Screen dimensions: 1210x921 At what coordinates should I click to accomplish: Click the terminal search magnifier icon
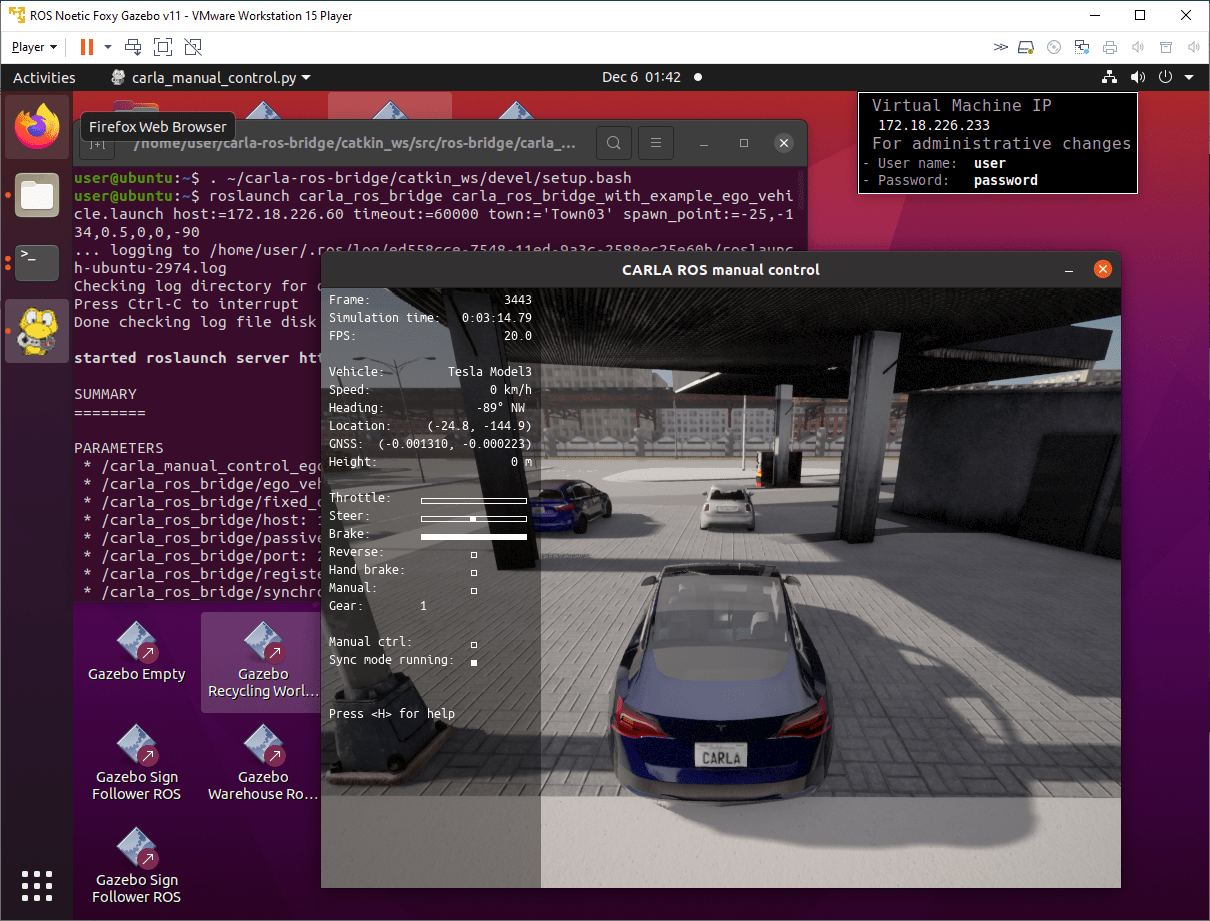[615, 143]
